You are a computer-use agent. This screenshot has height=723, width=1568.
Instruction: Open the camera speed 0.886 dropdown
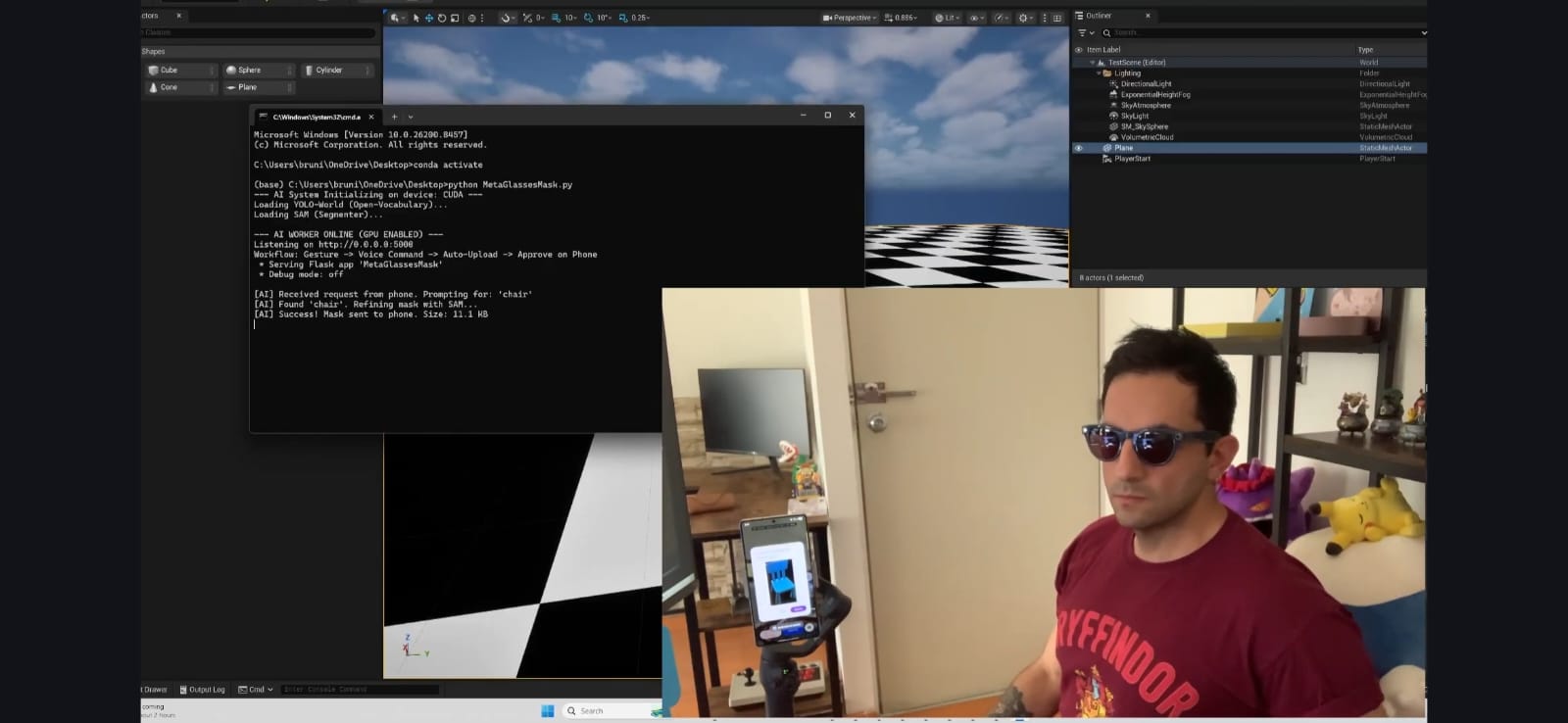tap(902, 18)
